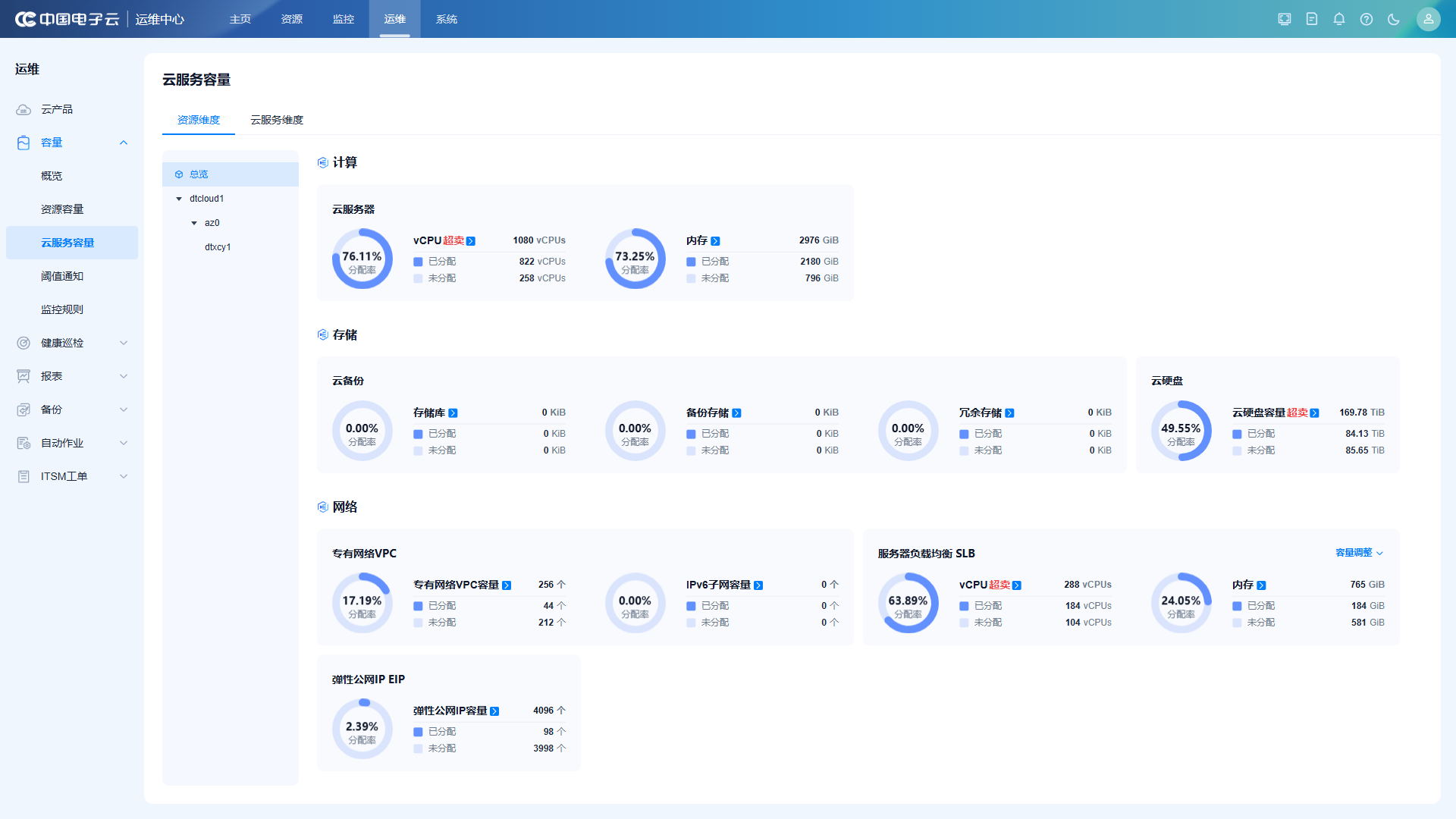Click the 17.19% VPC allocation ring
This screenshot has height=819, width=1456.
coord(362,603)
